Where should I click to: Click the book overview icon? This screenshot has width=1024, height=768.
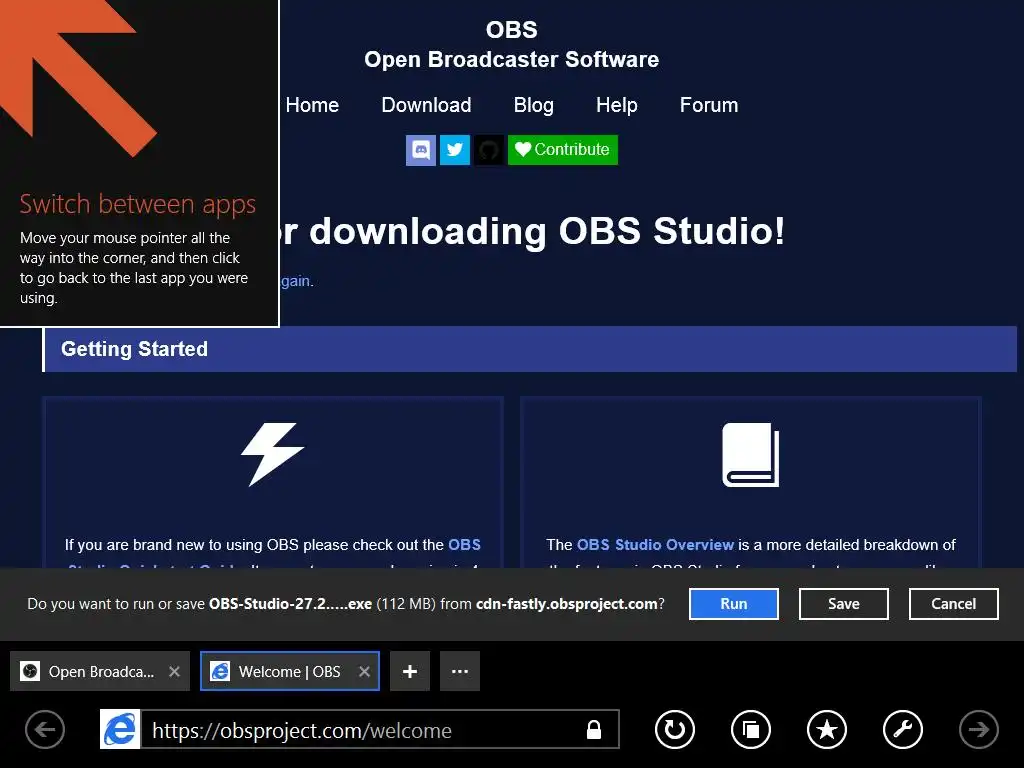coord(751,455)
